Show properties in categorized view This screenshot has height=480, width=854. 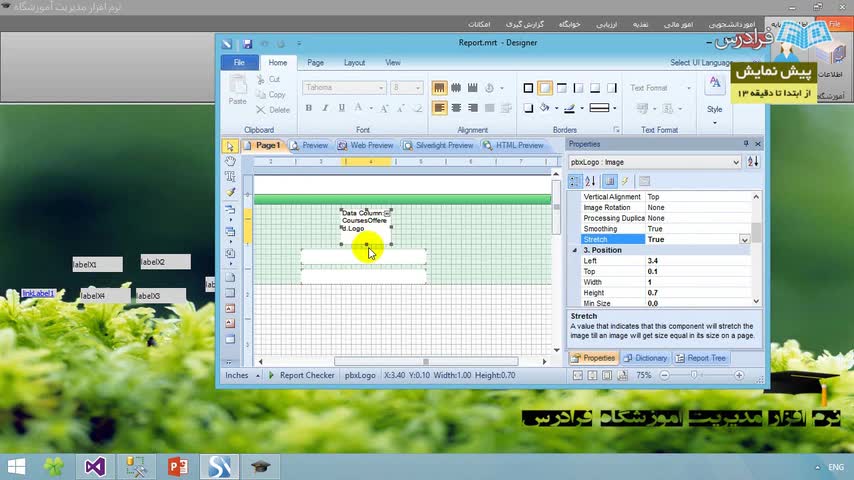(575, 181)
